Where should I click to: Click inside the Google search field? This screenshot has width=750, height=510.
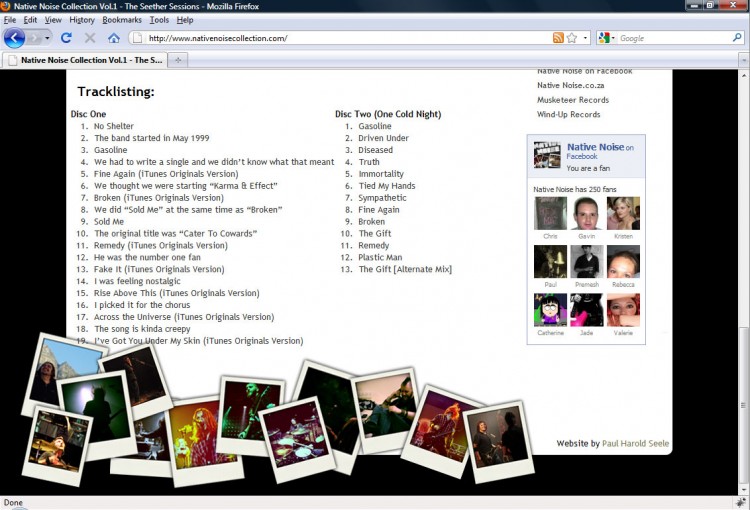coord(674,38)
